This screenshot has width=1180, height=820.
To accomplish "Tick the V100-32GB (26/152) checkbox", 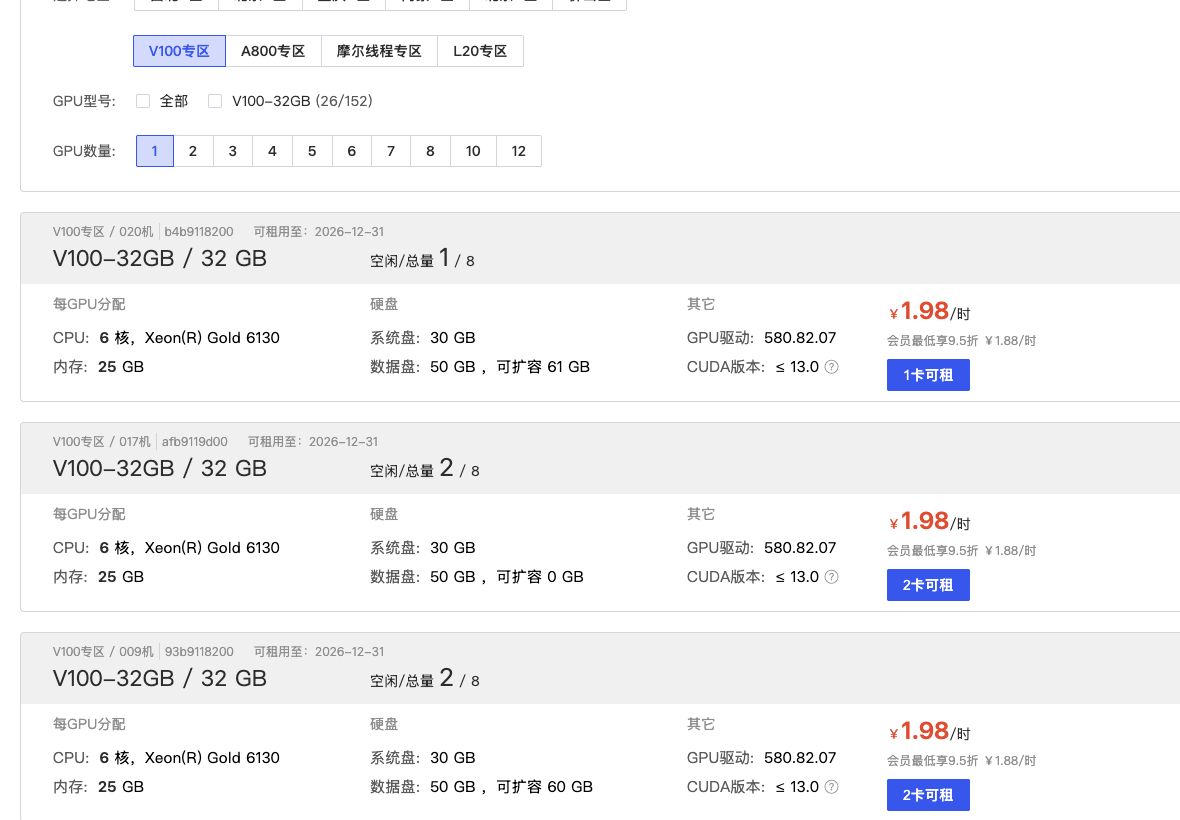I will (215, 101).
